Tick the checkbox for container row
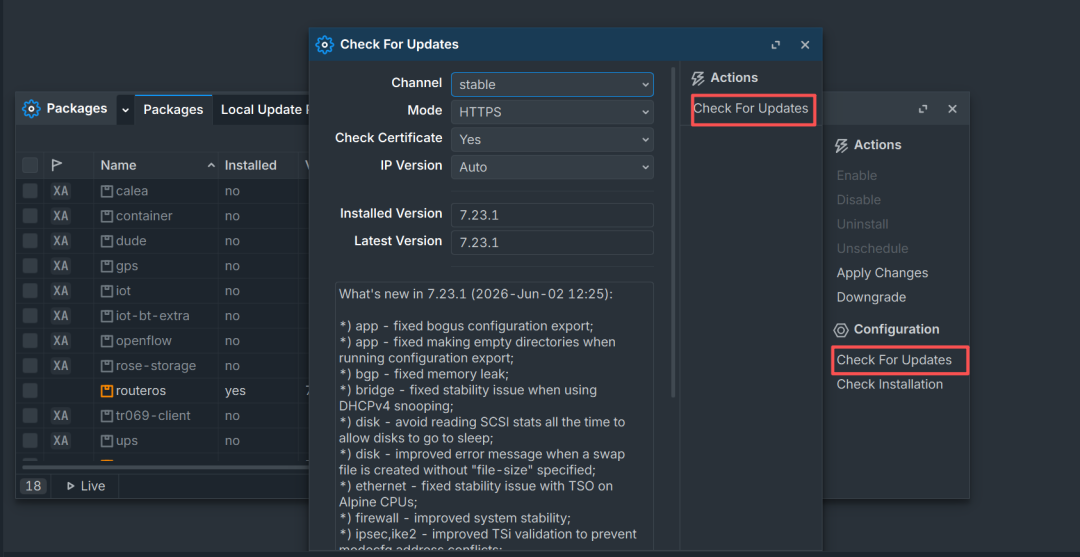The height and width of the screenshot is (557, 1080). (30, 216)
